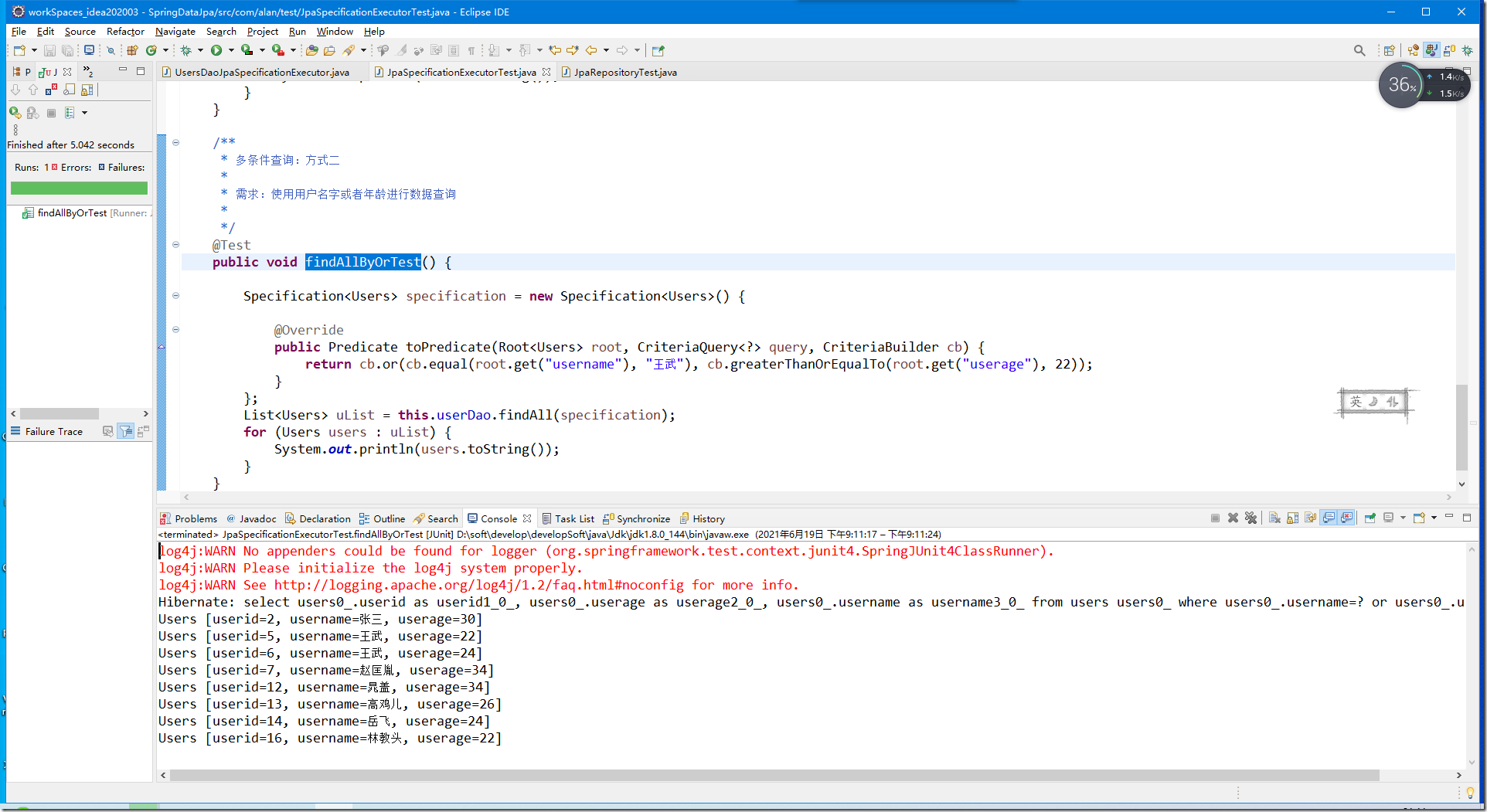This screenshot has height=812, width=1487.
Task: Open the Back history dropdown arrow
Action: tap(606, 50)
